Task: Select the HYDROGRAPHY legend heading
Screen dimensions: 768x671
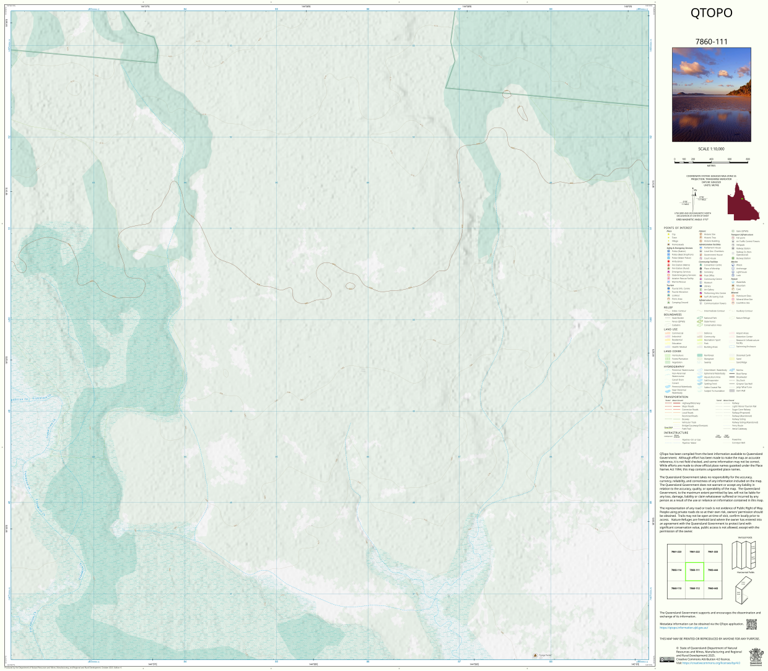Action: 674,366
